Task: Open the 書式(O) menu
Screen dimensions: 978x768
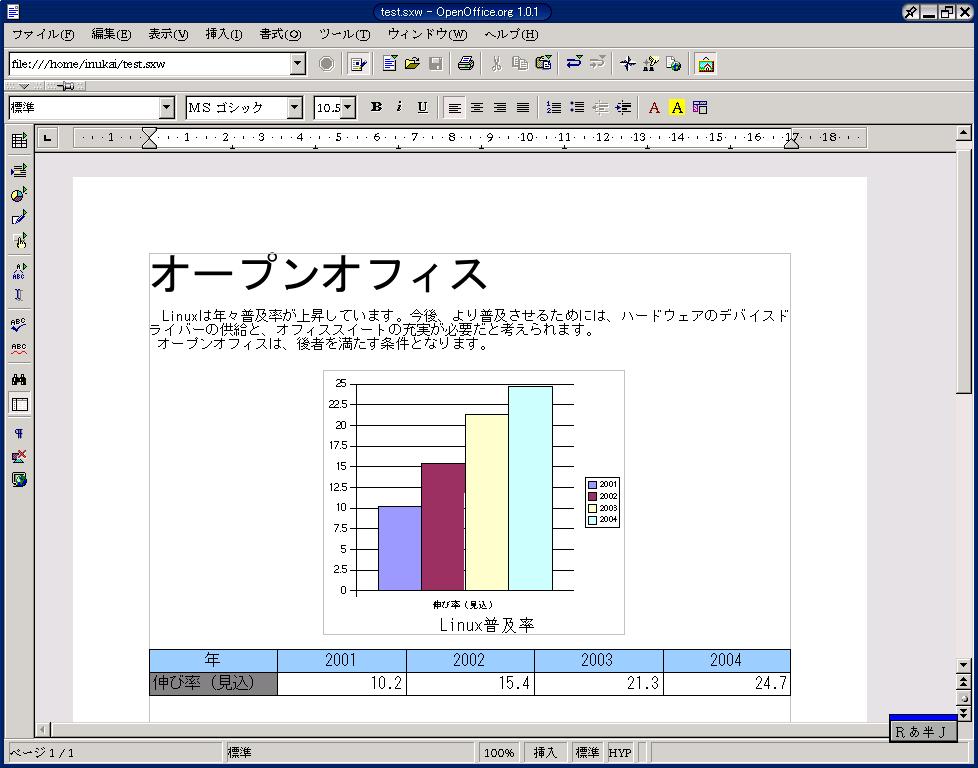Action: (280, 34)
